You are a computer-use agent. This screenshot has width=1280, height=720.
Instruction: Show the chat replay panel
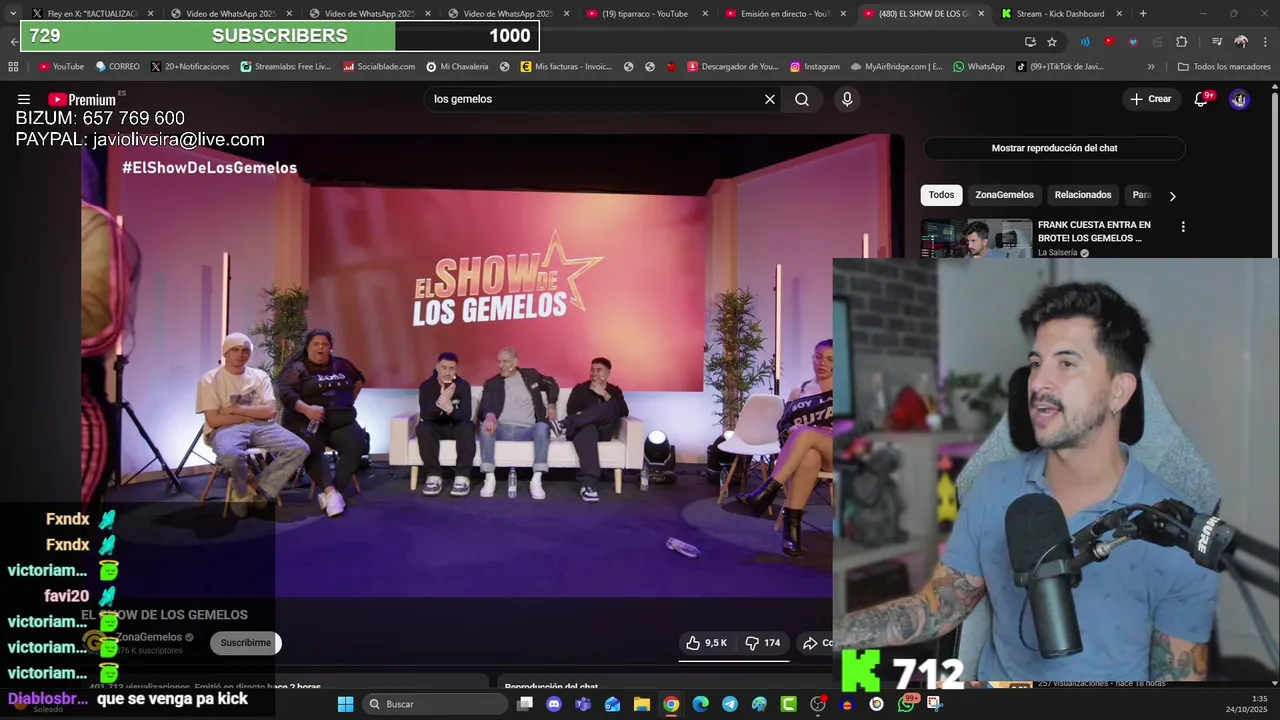[x=1054, y=148]
